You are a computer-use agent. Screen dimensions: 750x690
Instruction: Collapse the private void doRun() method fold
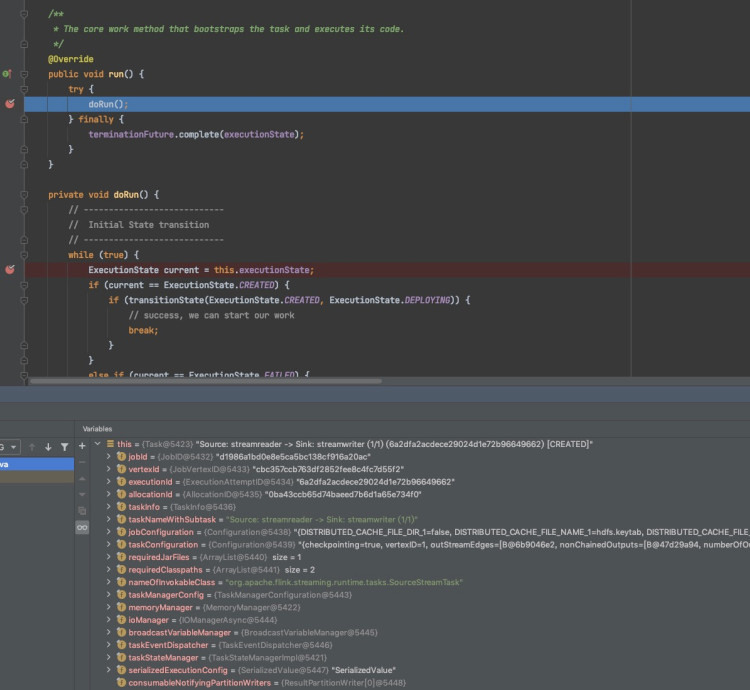pos(24,195)
